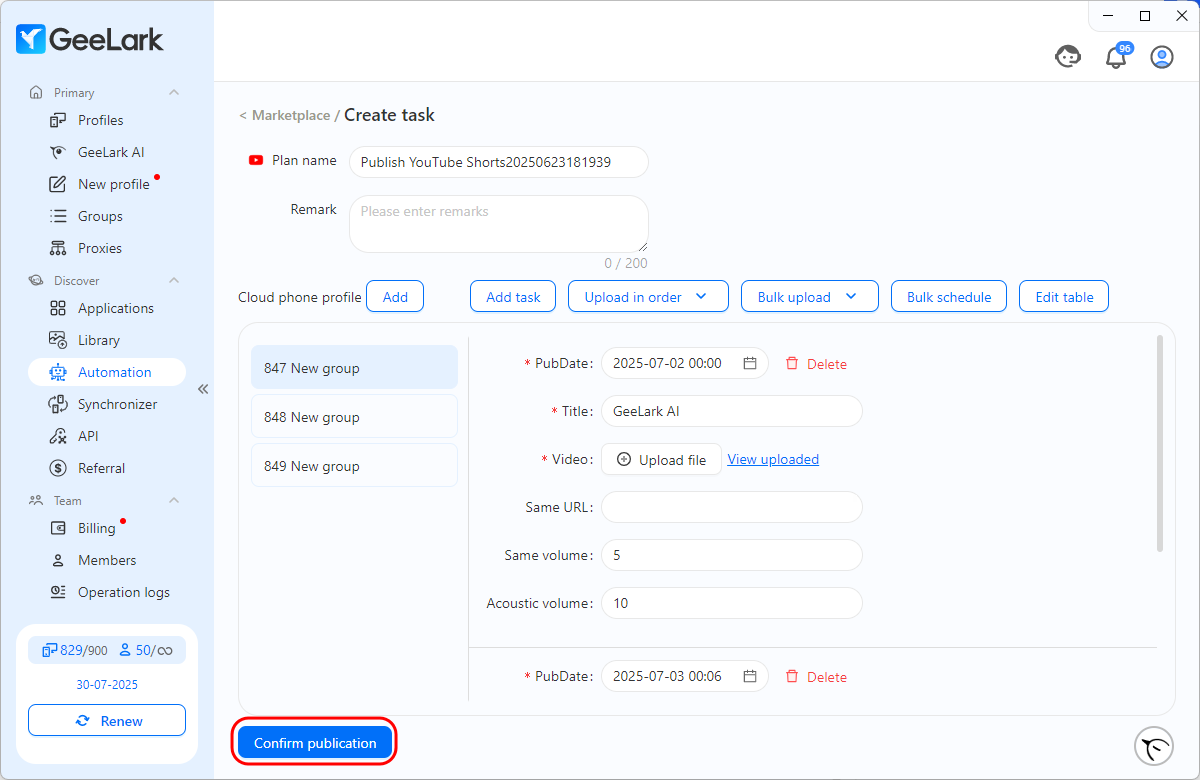This screenshot has width=1200, height=780.
Task: Click the Plan name input field
Action: (x=498, y=162)
